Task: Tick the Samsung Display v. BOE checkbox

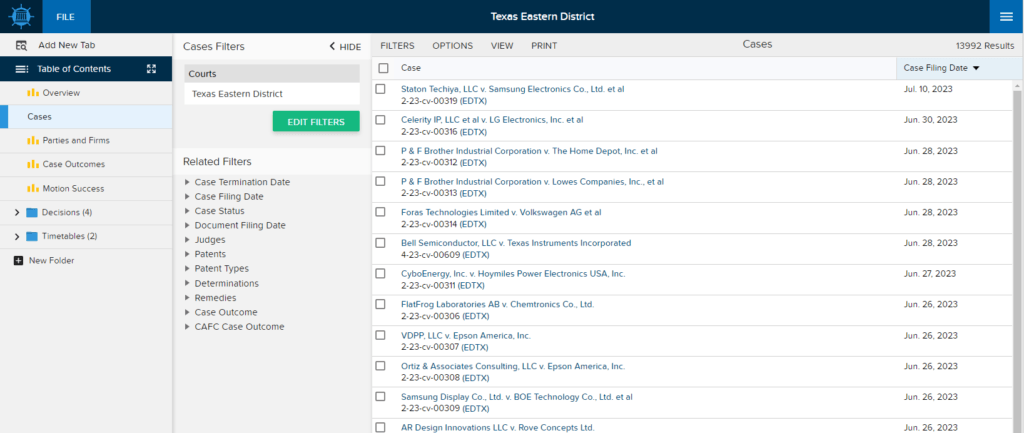Action: (x=381, y=396)
